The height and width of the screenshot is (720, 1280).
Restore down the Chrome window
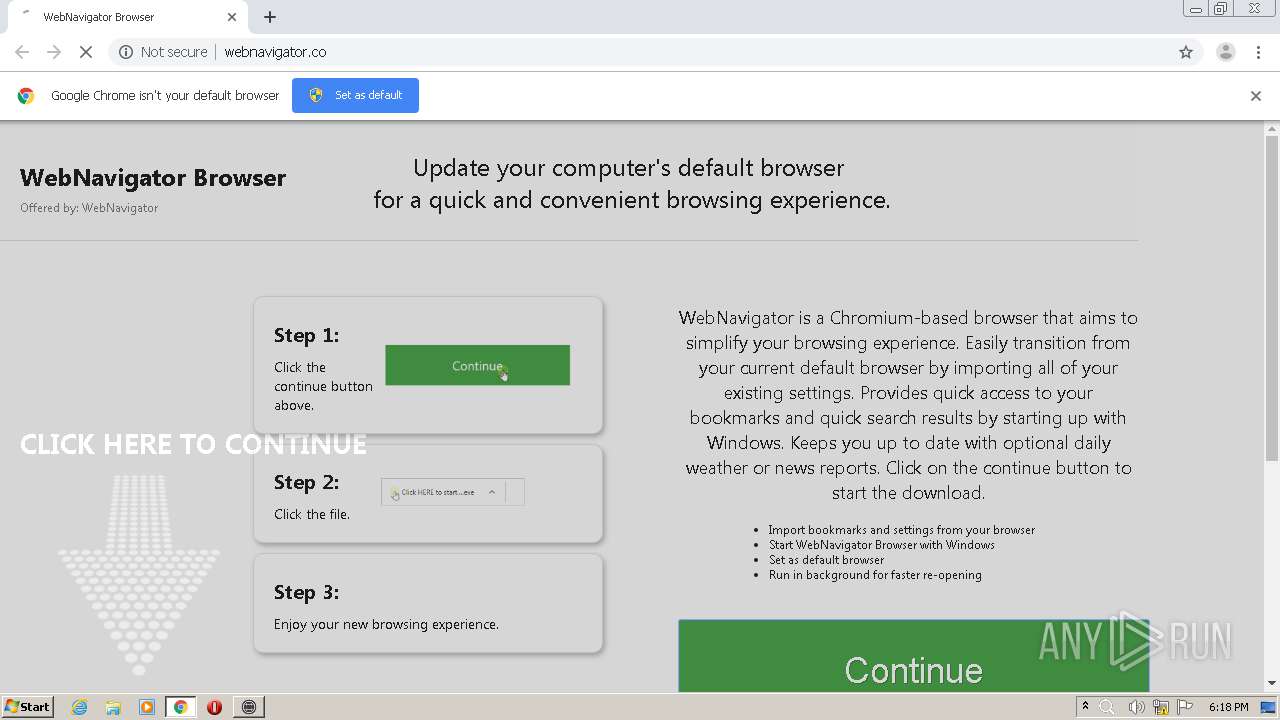(x=1220, y=9)
